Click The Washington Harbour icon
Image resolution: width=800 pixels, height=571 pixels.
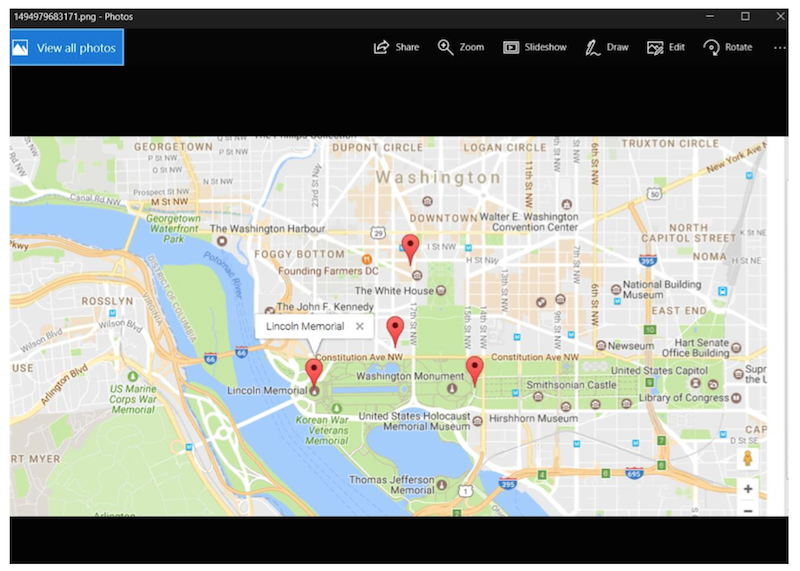click(x=221, y=241)
